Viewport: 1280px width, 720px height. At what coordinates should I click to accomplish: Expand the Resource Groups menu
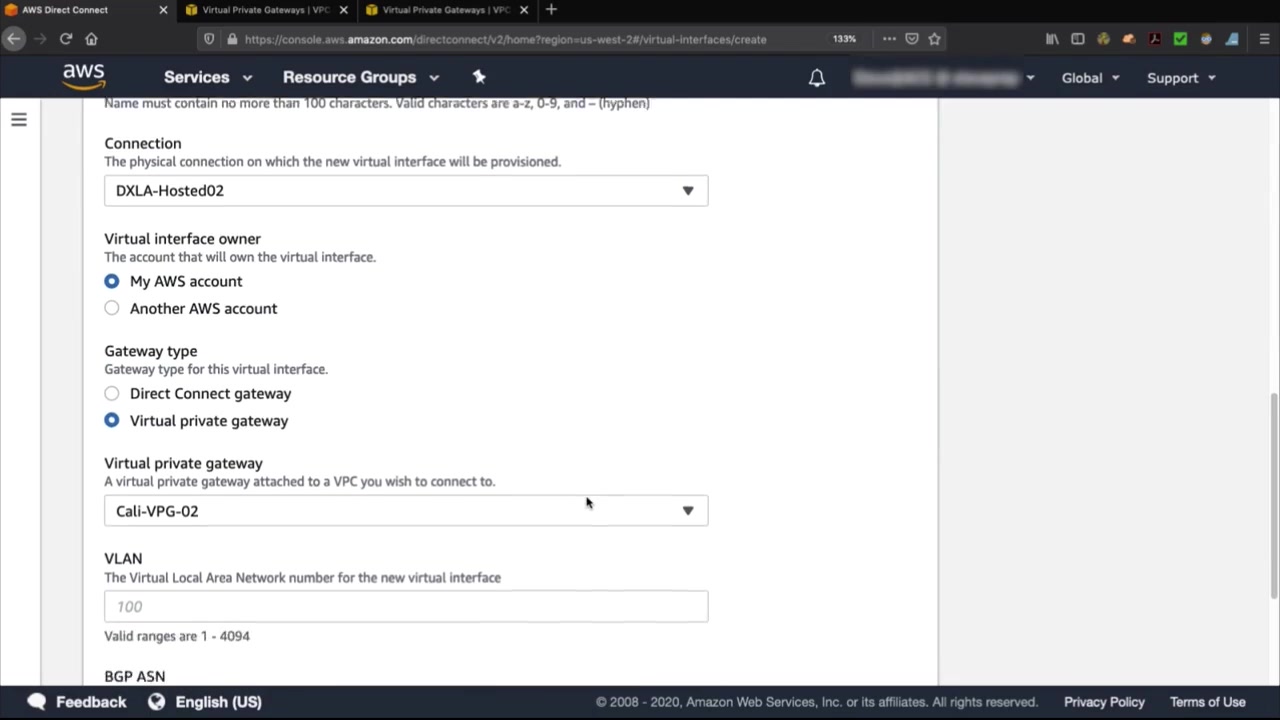click(x=361, y=77)
